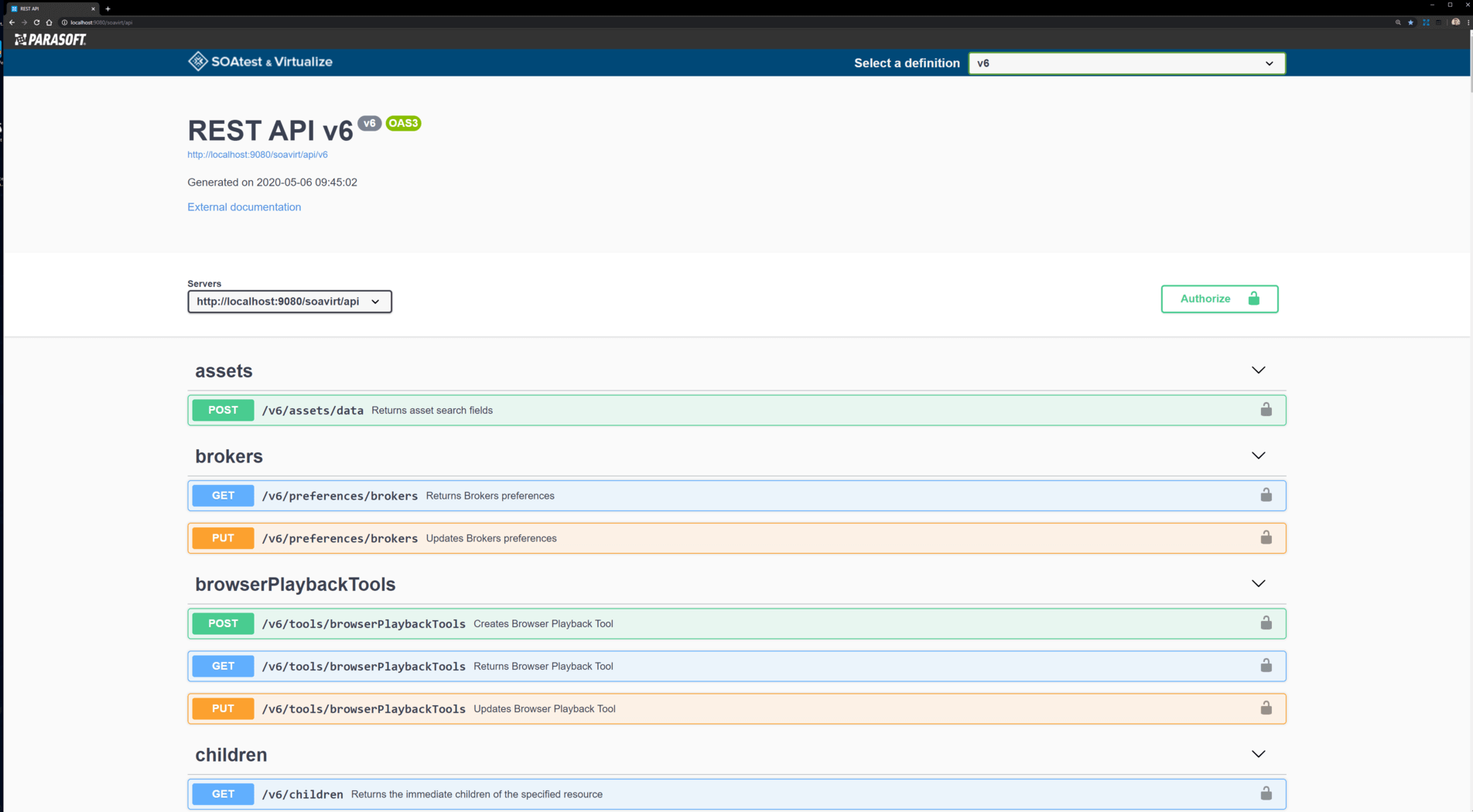Open the blue browser extension icon
Image resolution: width=1473 pixels, height=812 pixels.
pyautogui.click(x=1426, y=22)
